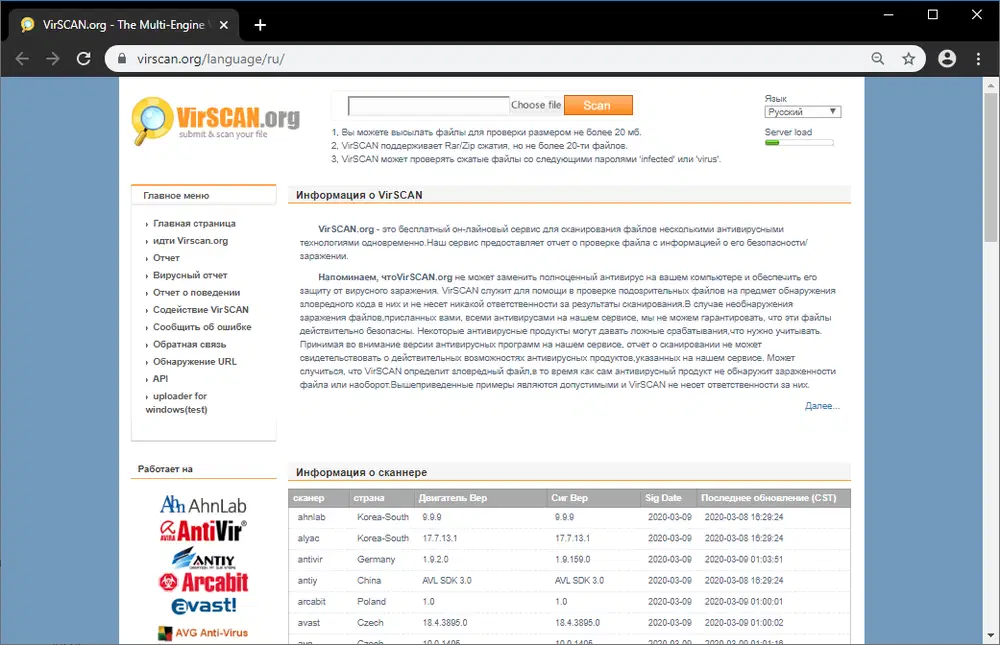Open the API link in sidebar
Viewport: 1000px width, 645px height.
coord(160,378)
